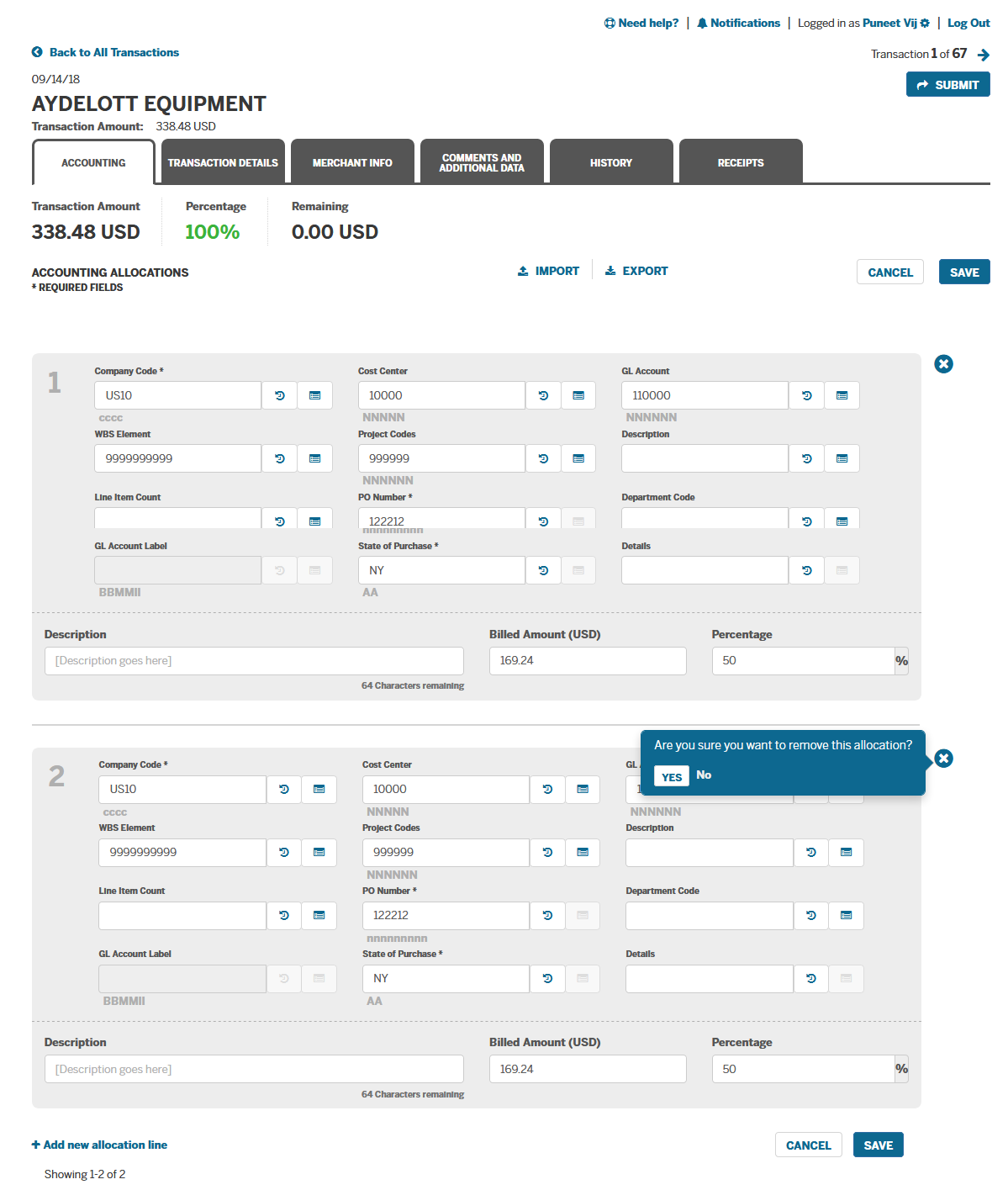Reset WBS Element in allocation 2
Image resolution: width=1008 pixels, height=1190 pixels.
coord(284,852)
